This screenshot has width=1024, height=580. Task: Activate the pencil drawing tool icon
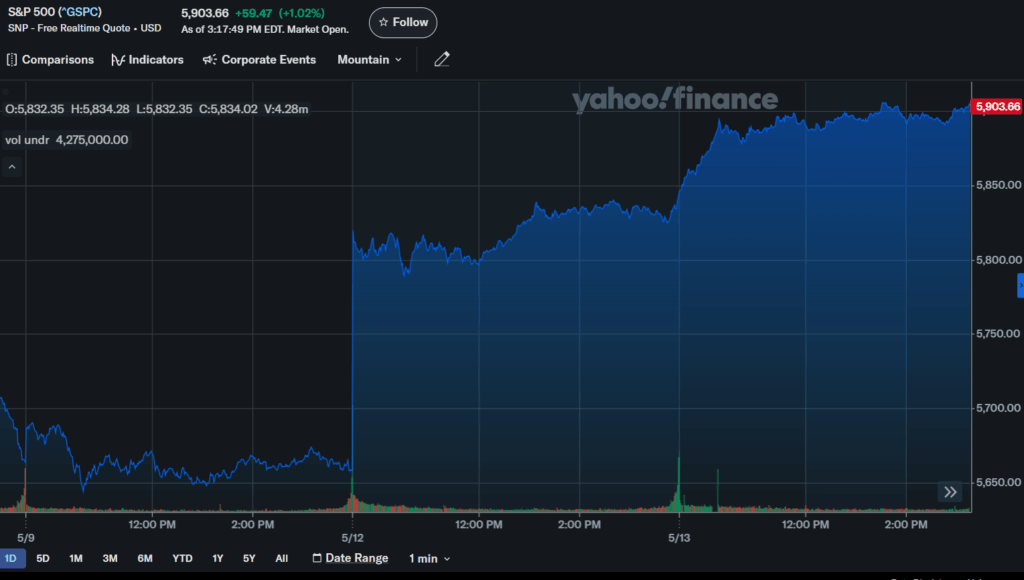442,59
